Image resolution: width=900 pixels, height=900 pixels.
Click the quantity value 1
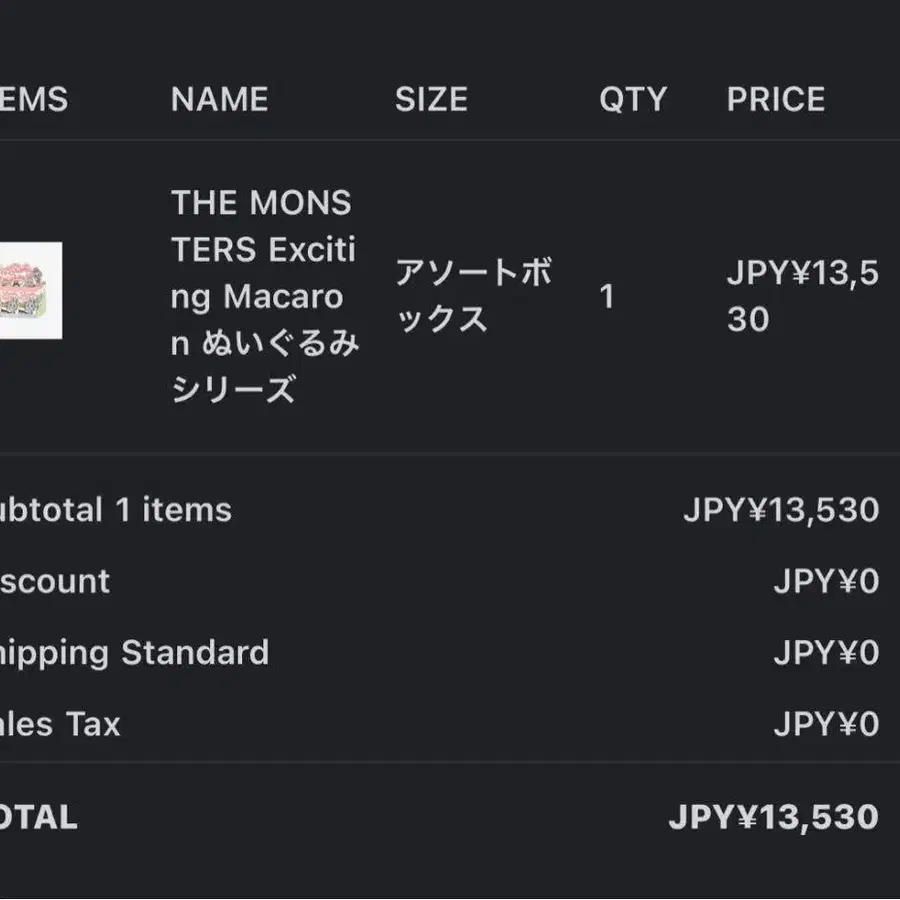(x=607, y=297)
